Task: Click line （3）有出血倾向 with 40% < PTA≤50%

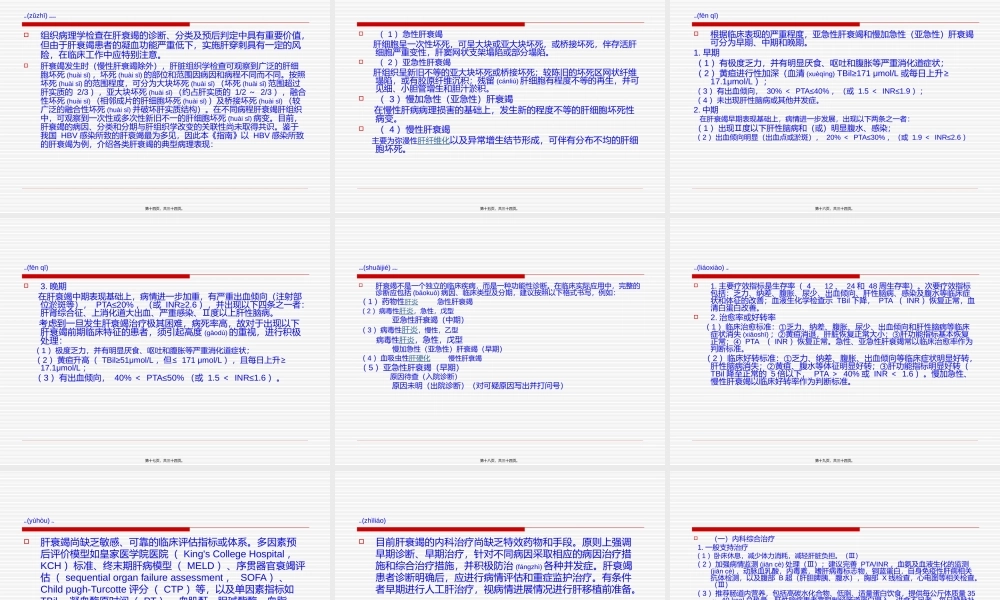Action: [x=159, y=378]
